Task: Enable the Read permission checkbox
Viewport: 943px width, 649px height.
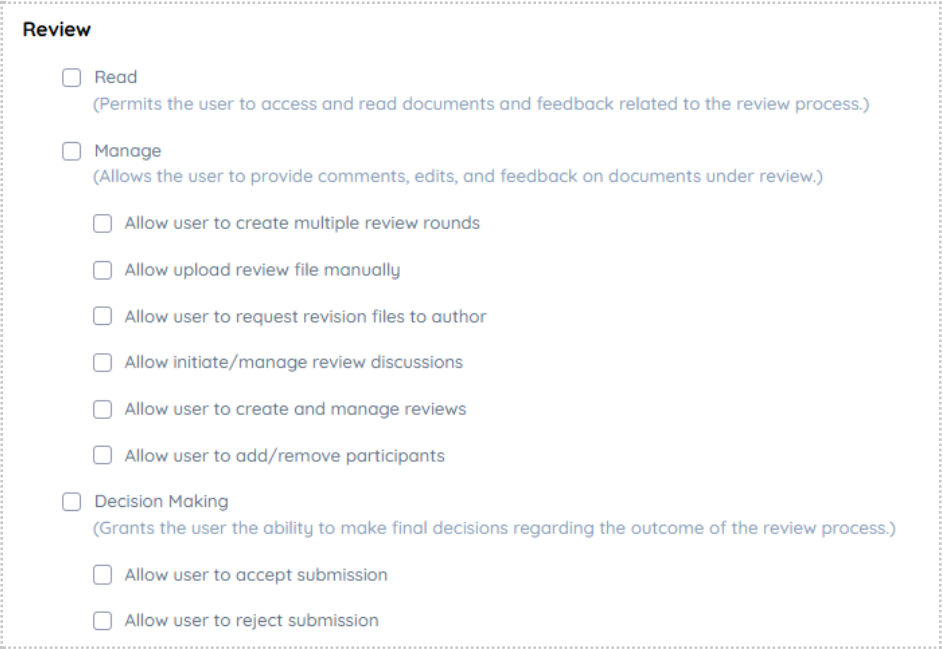Action: [72, 78]
